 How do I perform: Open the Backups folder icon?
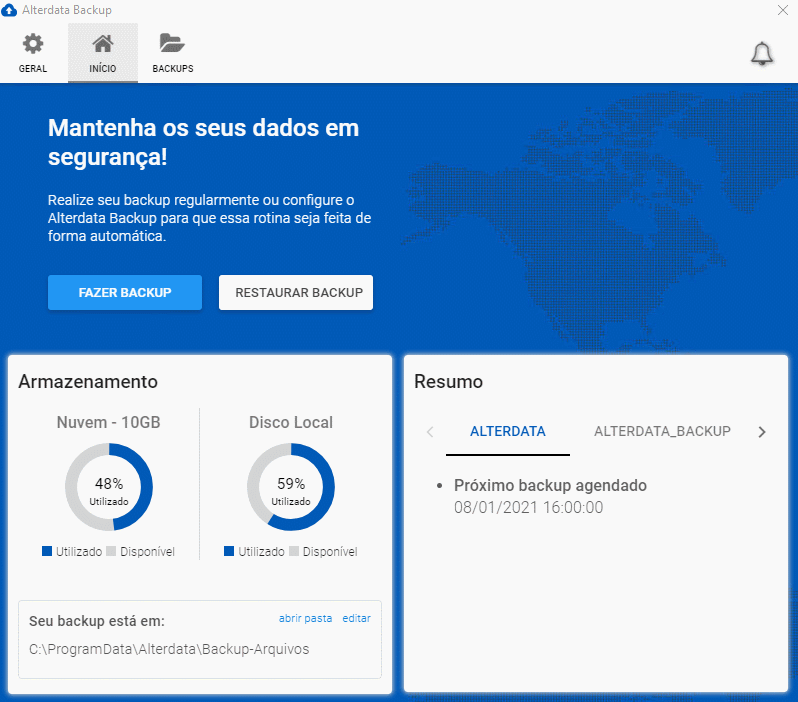tap(172, 45)
